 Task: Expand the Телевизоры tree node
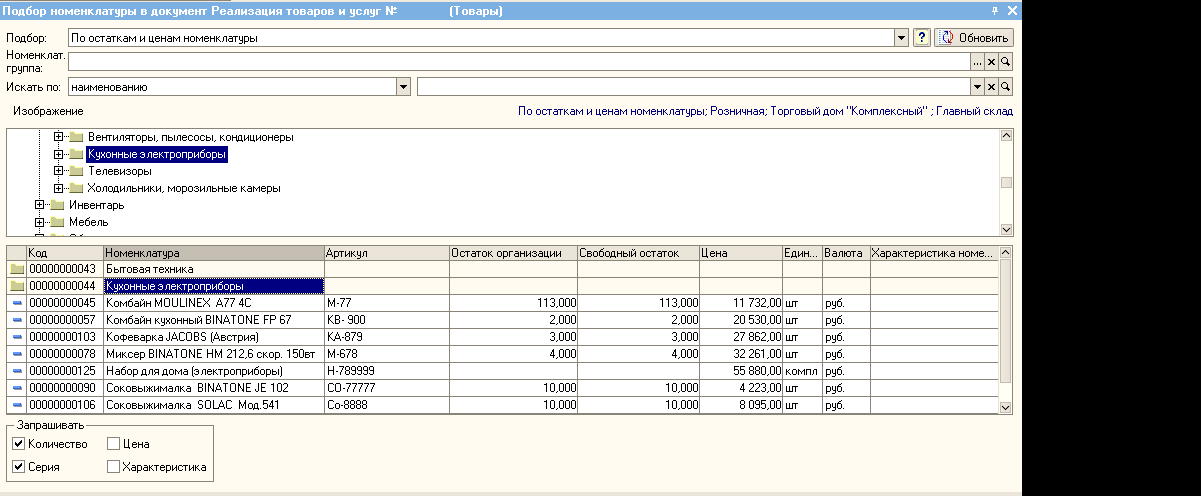[x=59, y=171]
